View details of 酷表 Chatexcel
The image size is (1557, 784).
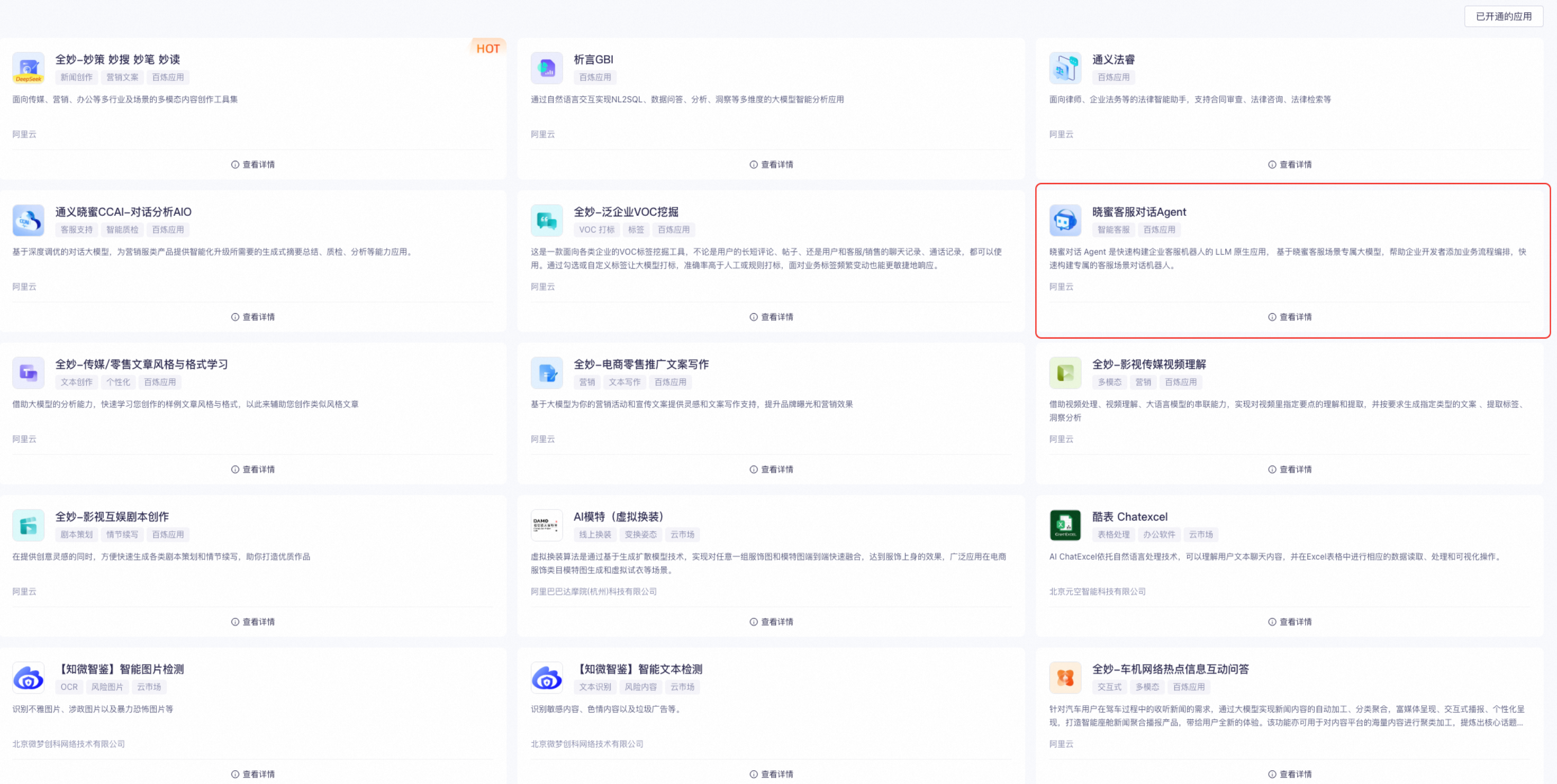point(1290,622)
